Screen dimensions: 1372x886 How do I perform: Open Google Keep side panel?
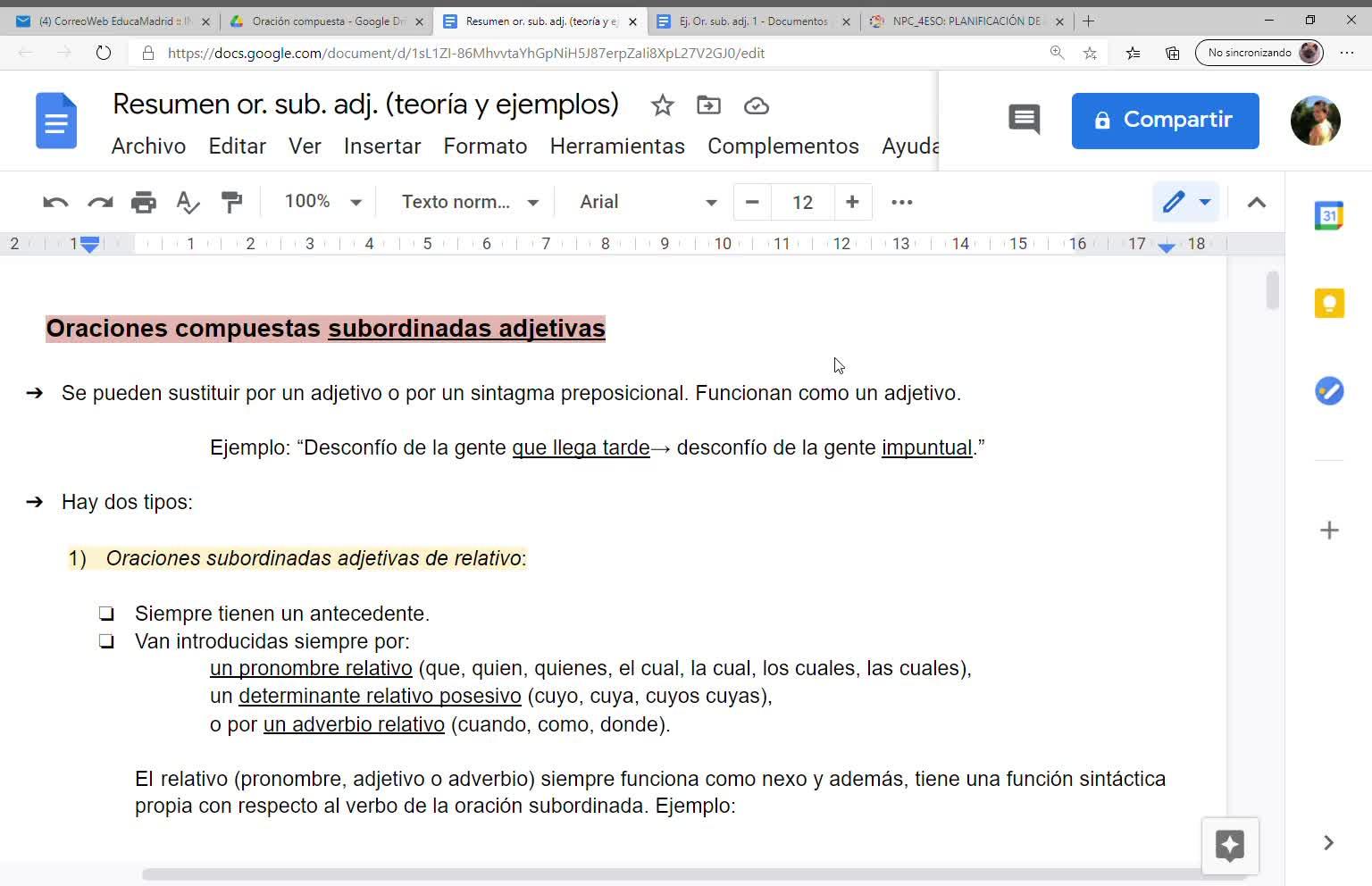[x=1328, y=304]
